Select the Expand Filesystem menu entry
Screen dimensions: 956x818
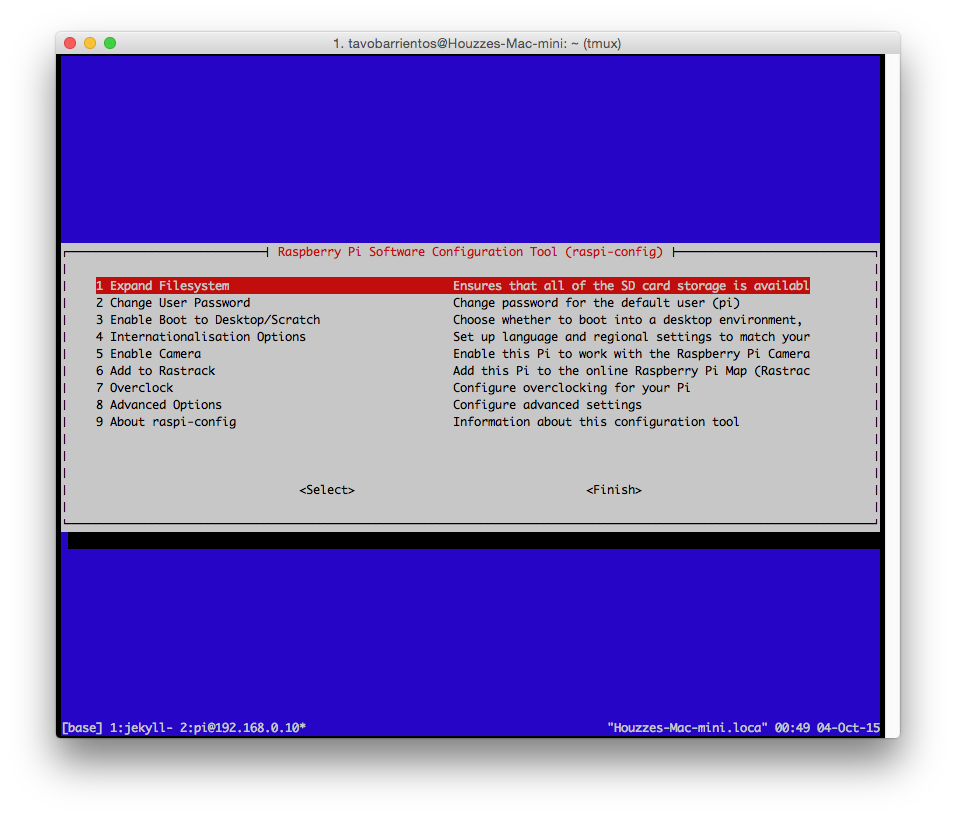452,286
